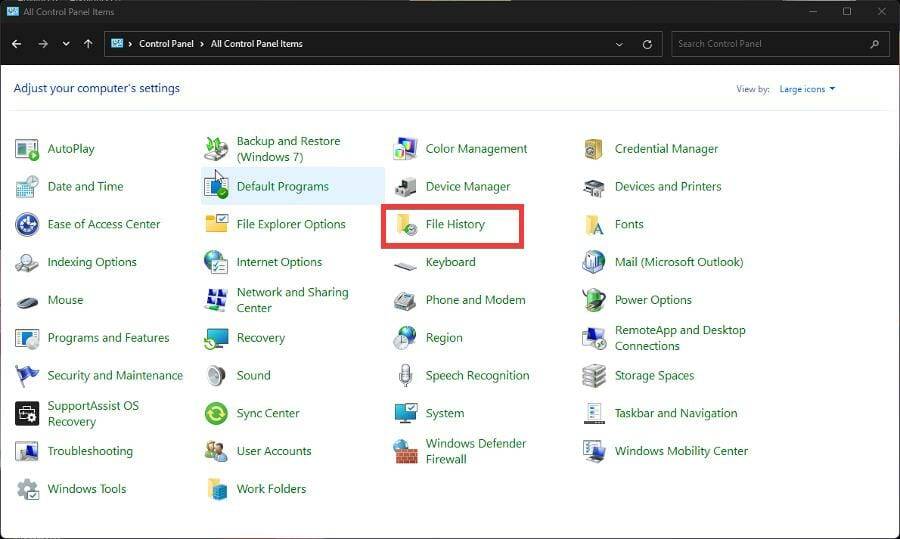The image size is (900, 539).
Task: Open the recent locations dropdown arrow
Action: [66, 44]
